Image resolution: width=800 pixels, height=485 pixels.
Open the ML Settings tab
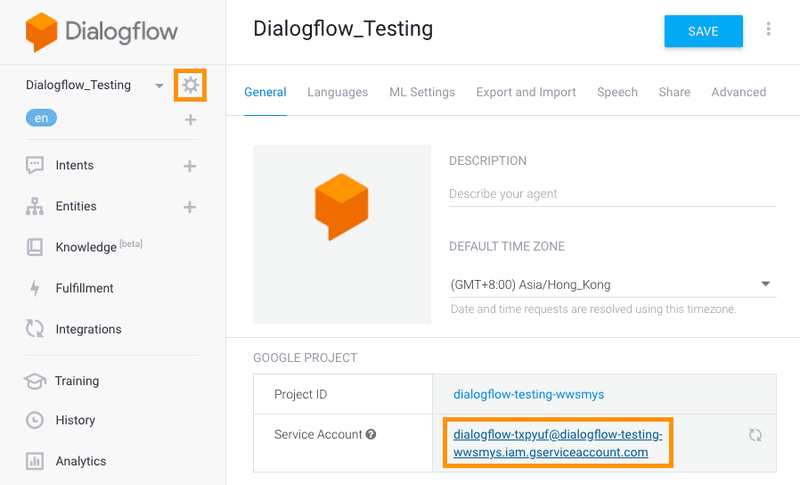422,92
